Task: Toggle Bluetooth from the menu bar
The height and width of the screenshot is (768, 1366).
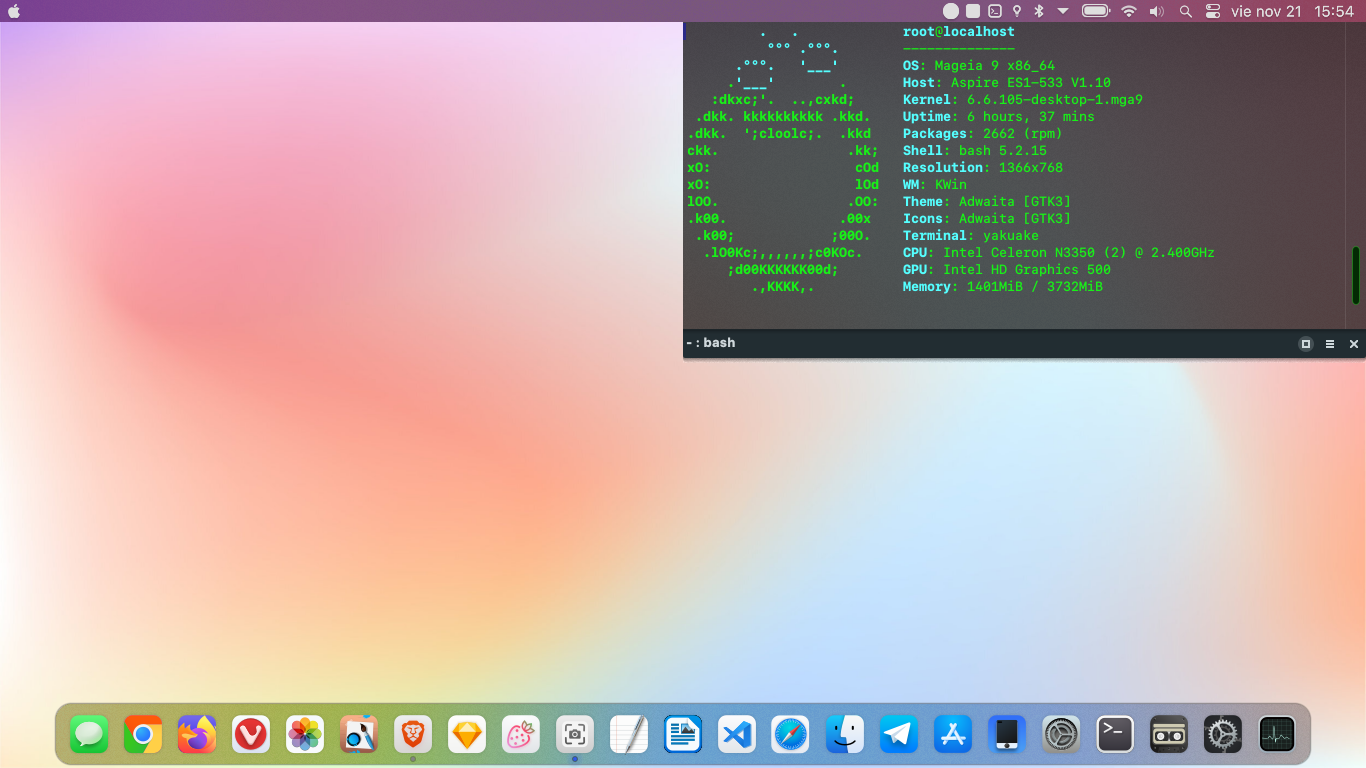Action: click(x=1039, y=11)
